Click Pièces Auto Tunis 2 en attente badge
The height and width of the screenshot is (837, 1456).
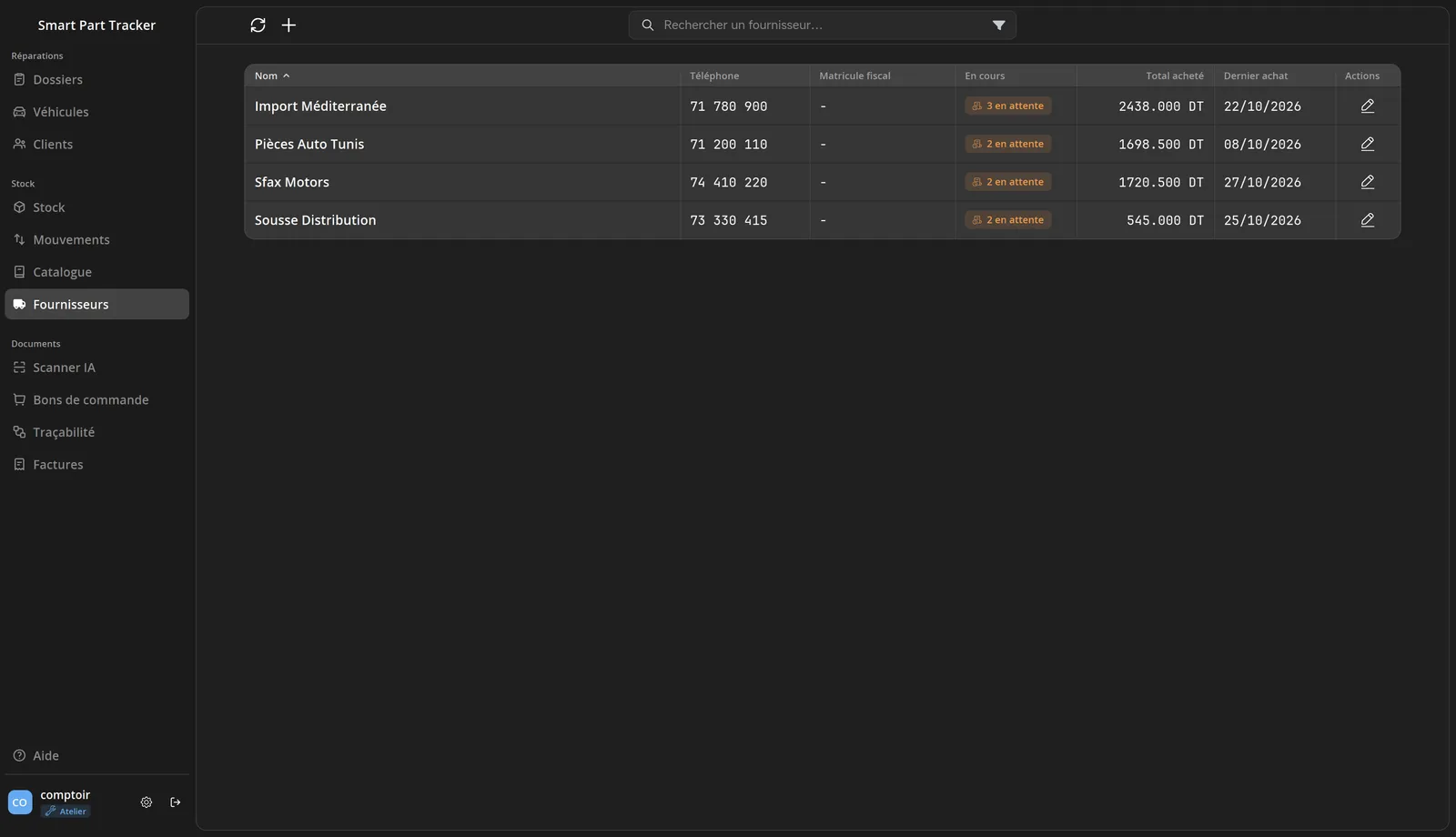pos(1008,145)
